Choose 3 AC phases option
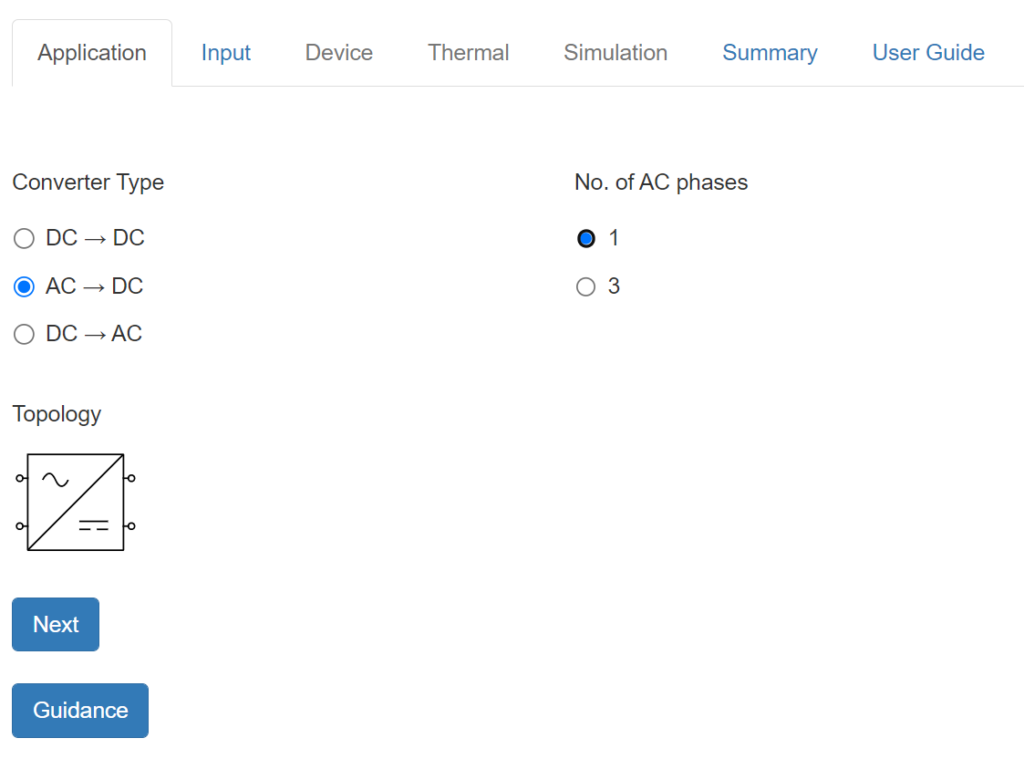This screenshot has height=759, width=1024. tap(586, 287)
